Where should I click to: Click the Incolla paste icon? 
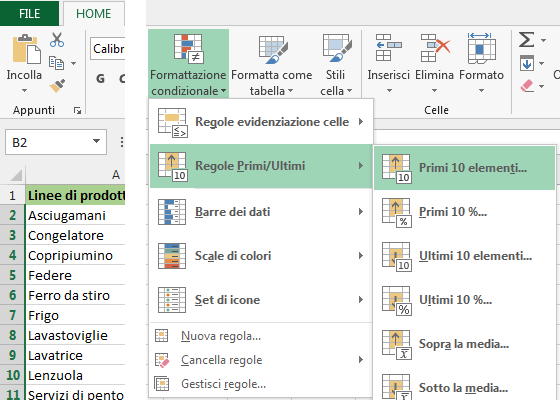[26, 49]
